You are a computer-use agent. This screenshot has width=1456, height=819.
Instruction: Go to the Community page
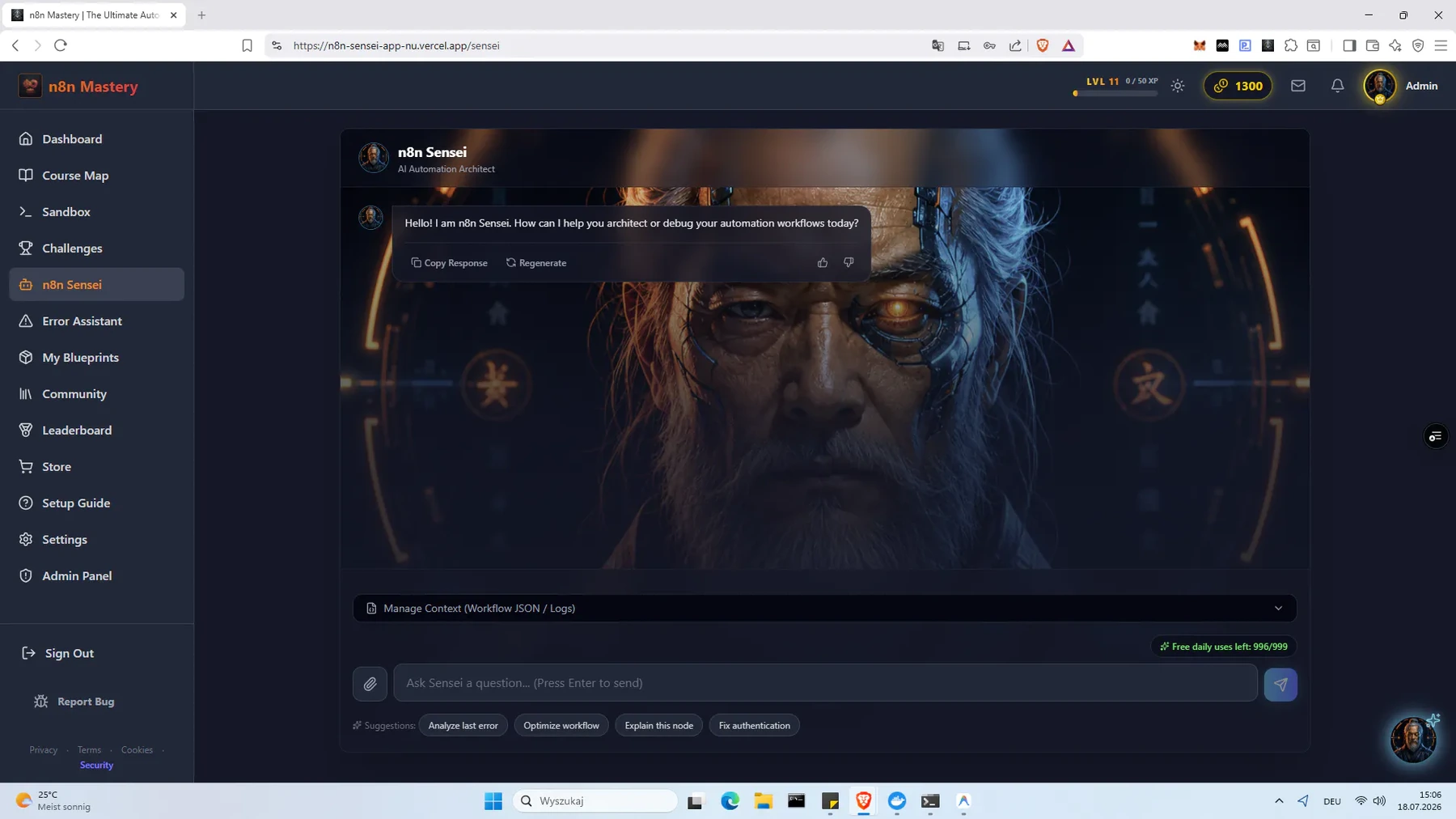click(x=97, y=394)
